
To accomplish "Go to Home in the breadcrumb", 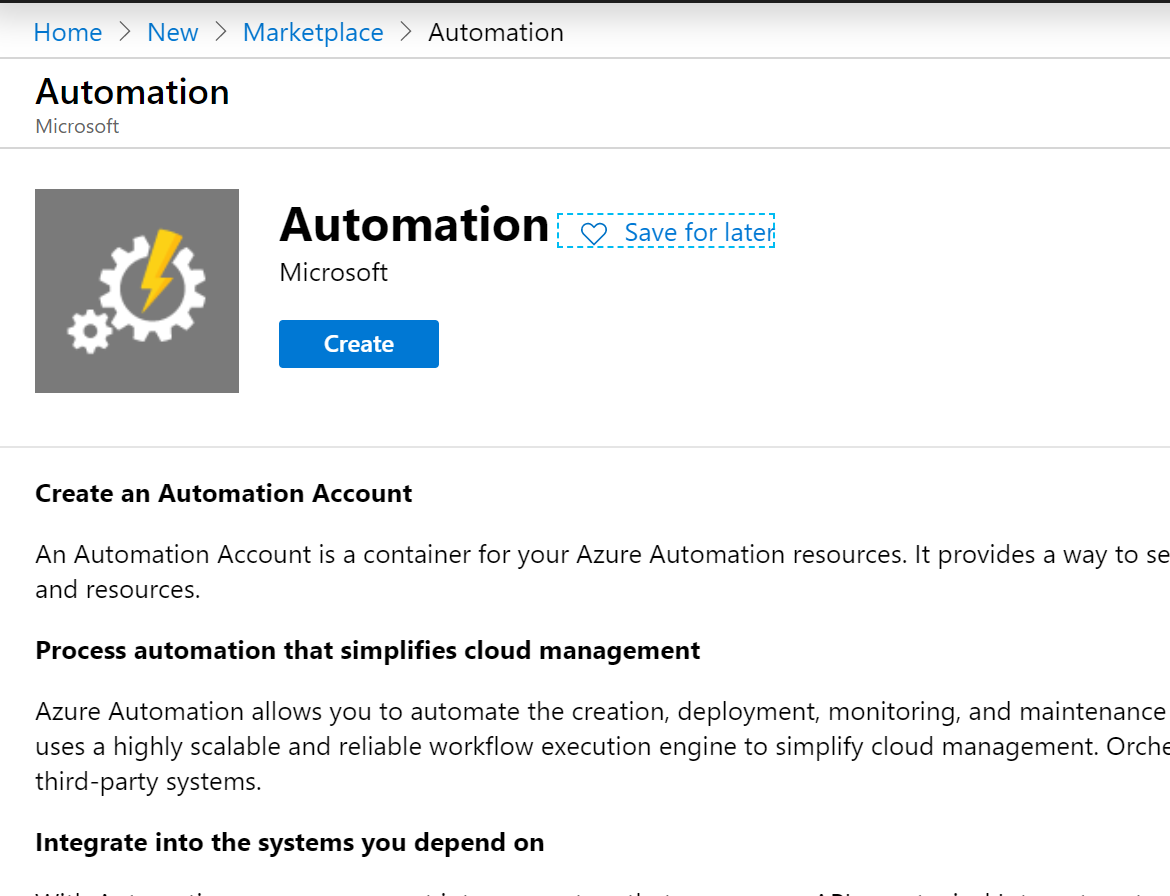I will click(x=68, y=32).
